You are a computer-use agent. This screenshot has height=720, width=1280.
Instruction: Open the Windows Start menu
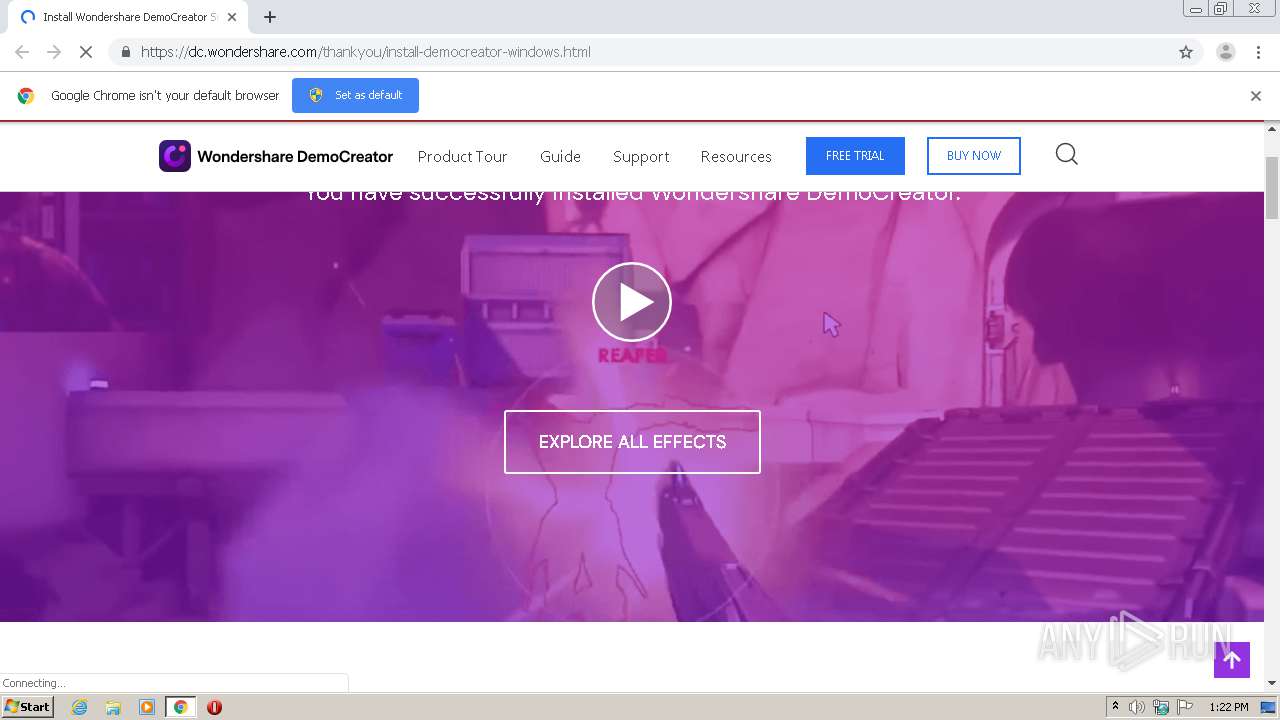pos(27,707)
